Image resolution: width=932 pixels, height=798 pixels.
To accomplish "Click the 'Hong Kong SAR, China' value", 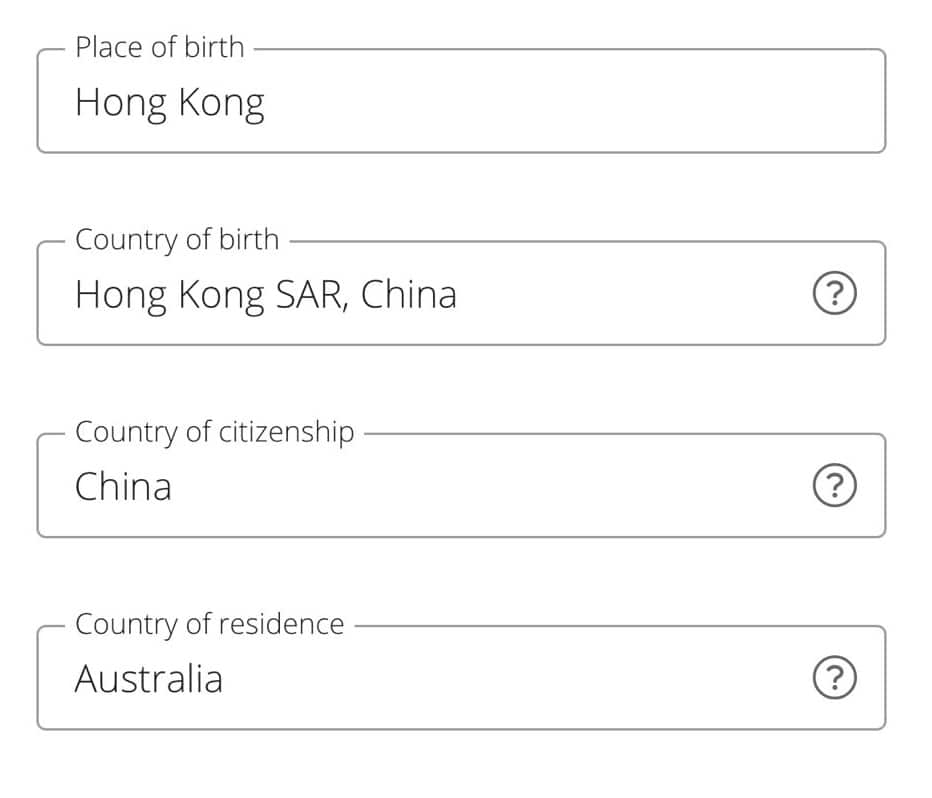I will click(265, 295).
